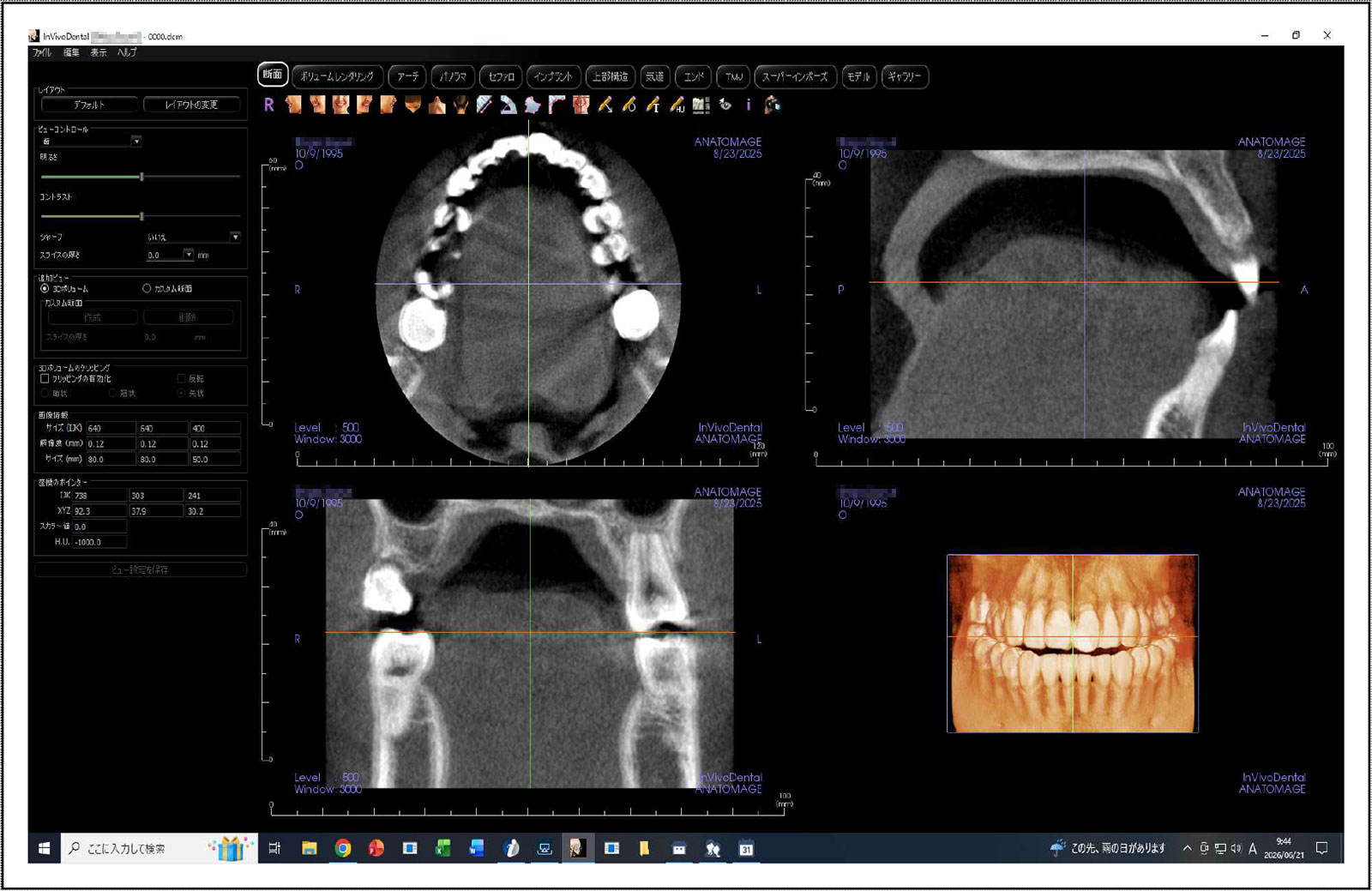Open the スライスの厚さ dropdown arrow
This screenshot has width=1372, height=891.
[x=189, y=255]
